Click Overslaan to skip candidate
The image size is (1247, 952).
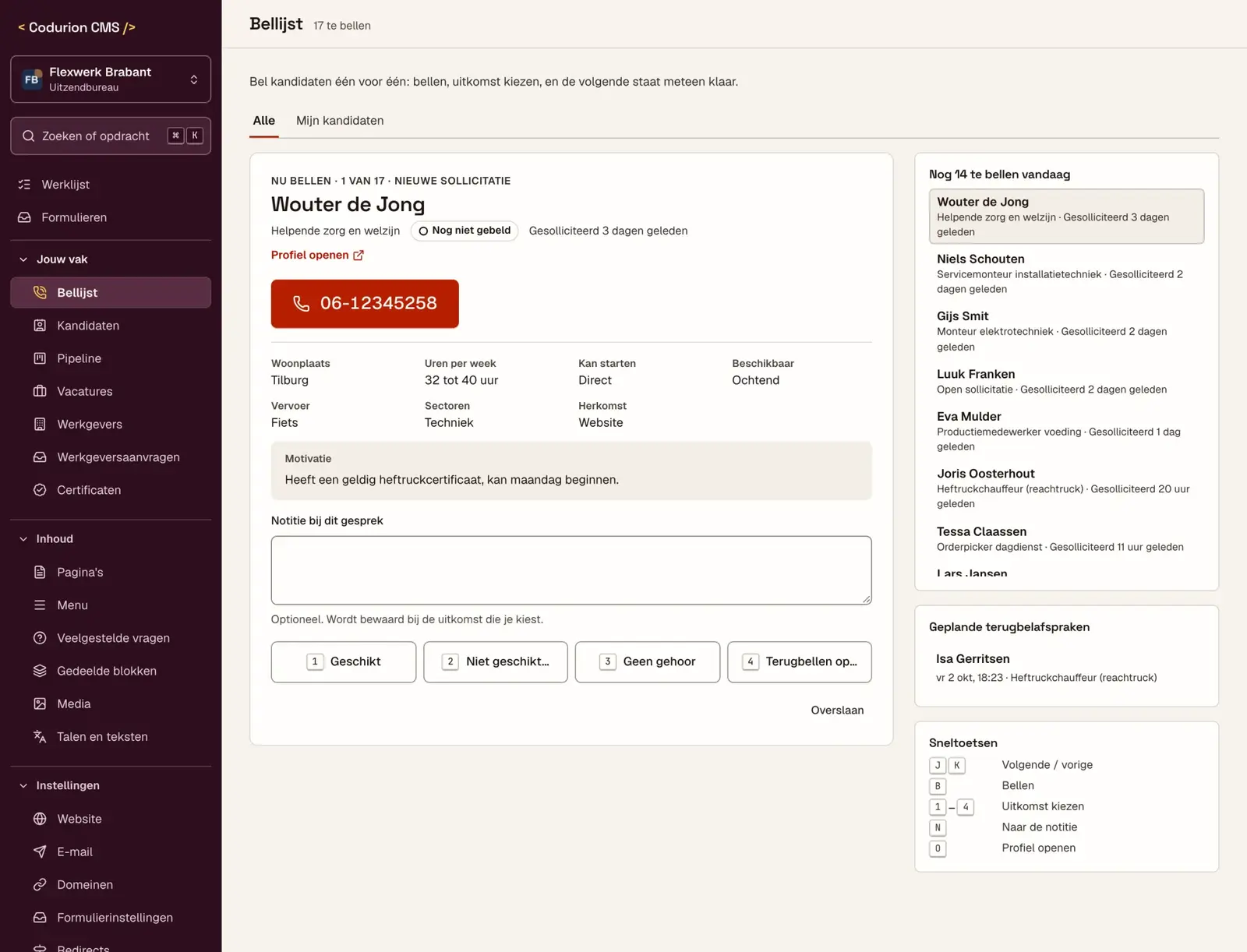[x=837, y=710]
